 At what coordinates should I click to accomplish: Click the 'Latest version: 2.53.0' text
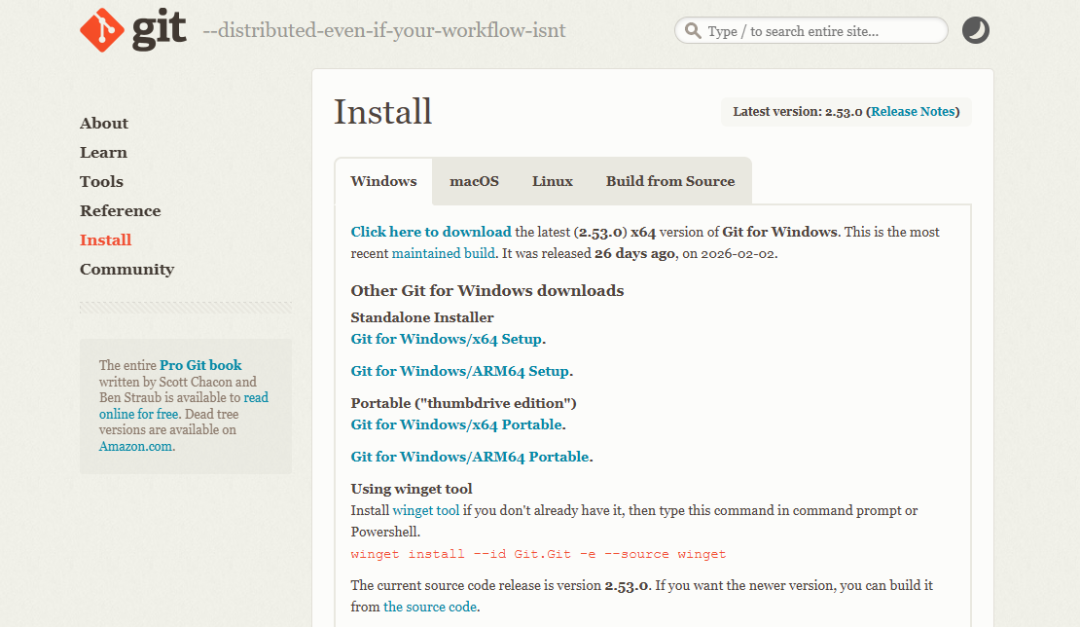(798, 112)
